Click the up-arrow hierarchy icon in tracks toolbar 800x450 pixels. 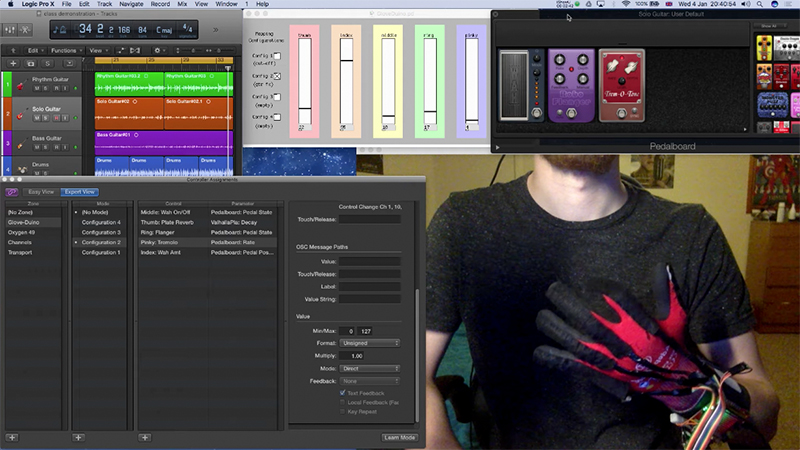click(13, 51)
